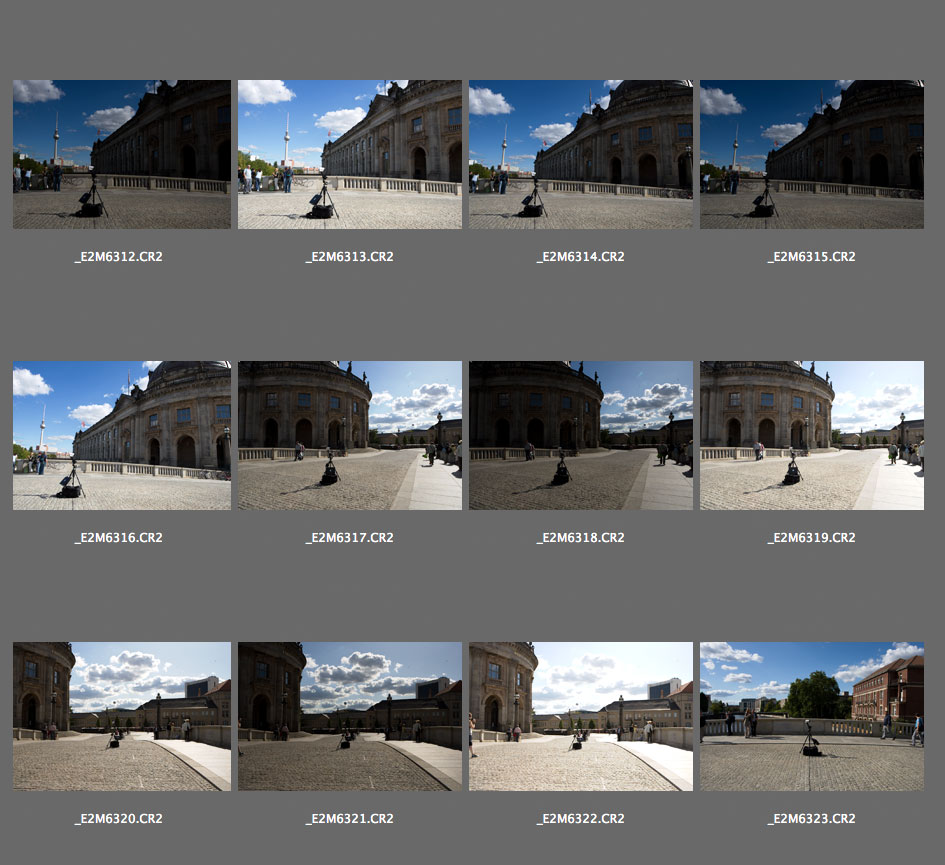Click the _E2M6323.CR2 file name text

point(811,819)
